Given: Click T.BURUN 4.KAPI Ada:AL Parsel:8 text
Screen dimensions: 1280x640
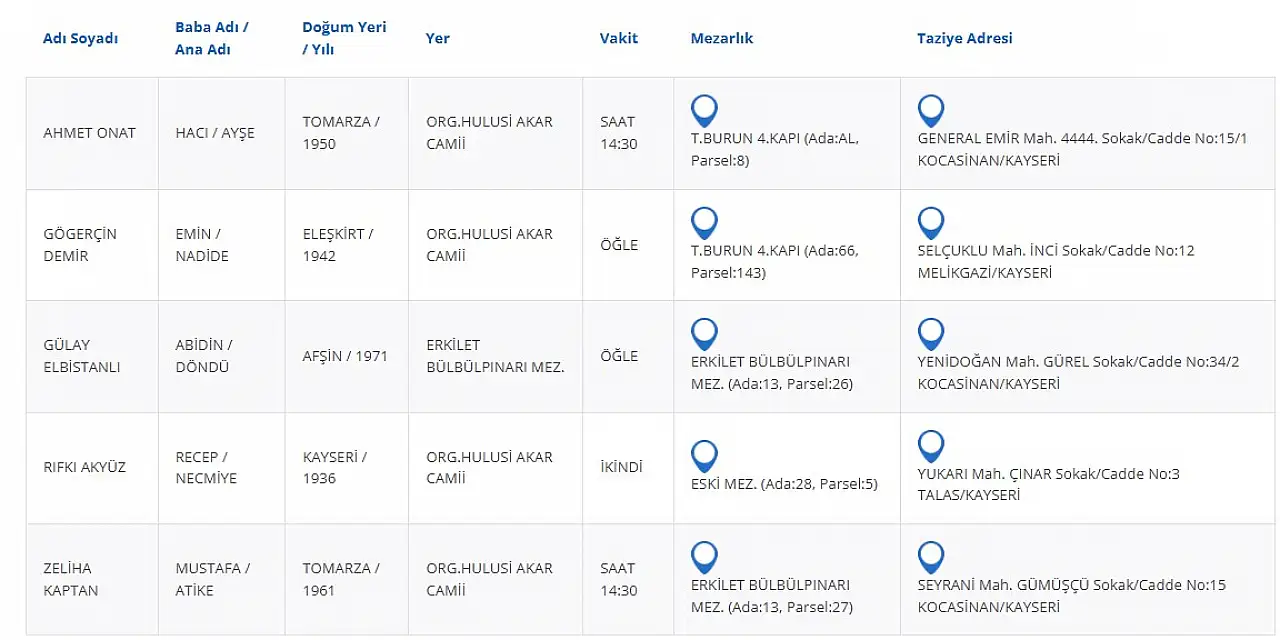Looking at the screenshot, I should (775, 149).
